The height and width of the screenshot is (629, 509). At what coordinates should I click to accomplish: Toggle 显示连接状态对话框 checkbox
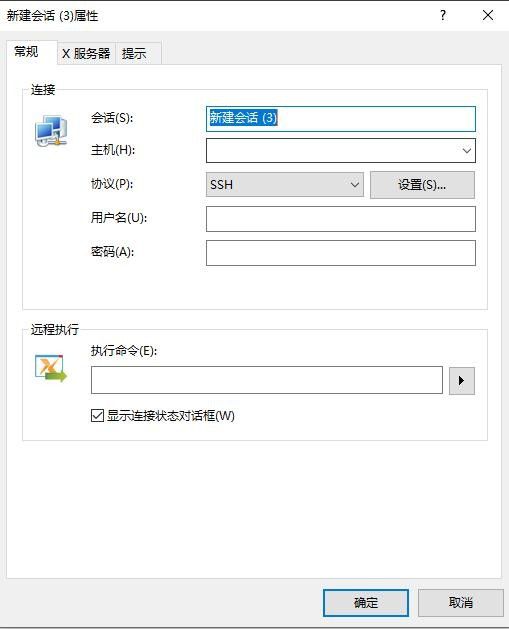point(97,415)
